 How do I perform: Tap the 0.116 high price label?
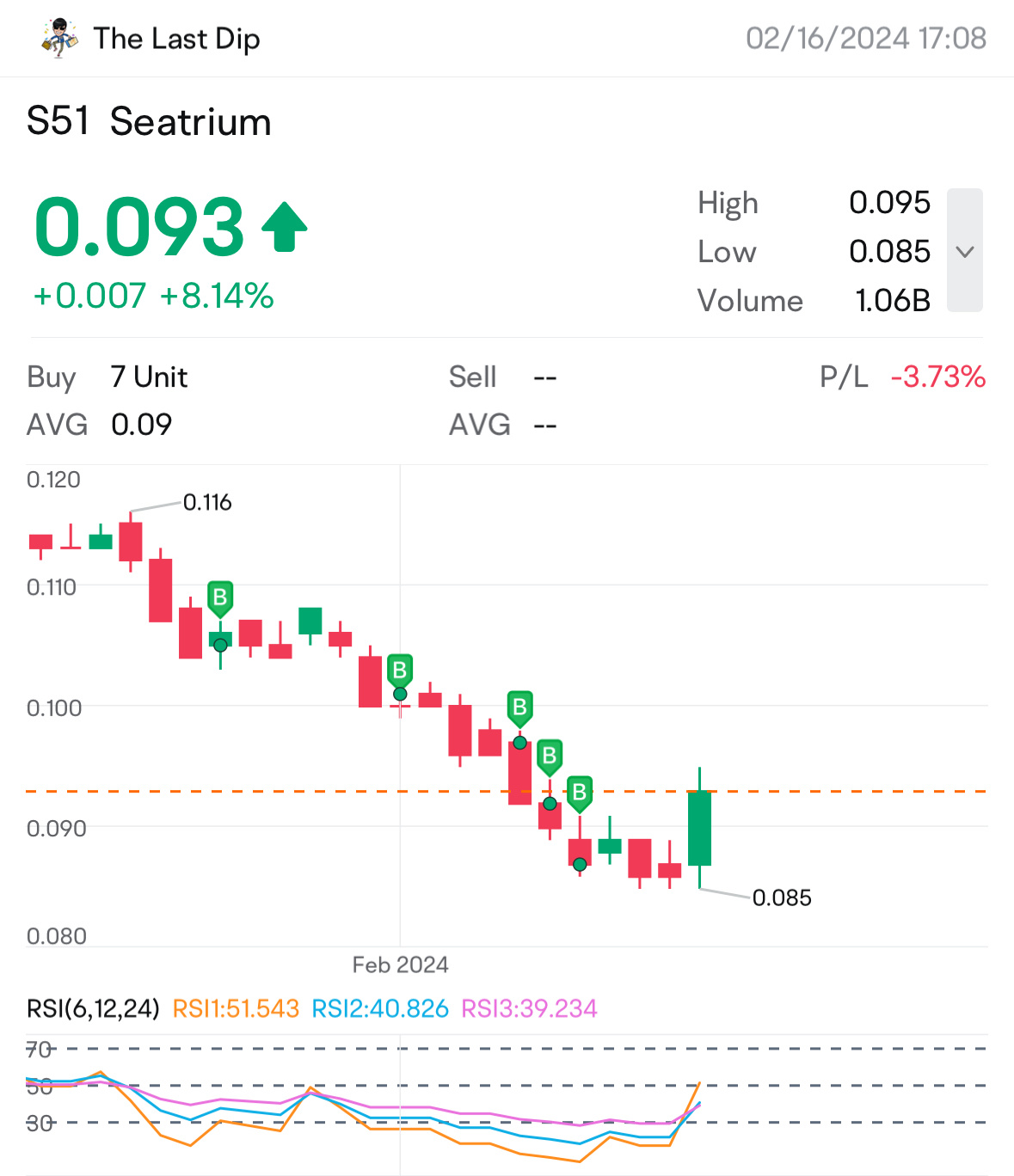tap(207, 502)
